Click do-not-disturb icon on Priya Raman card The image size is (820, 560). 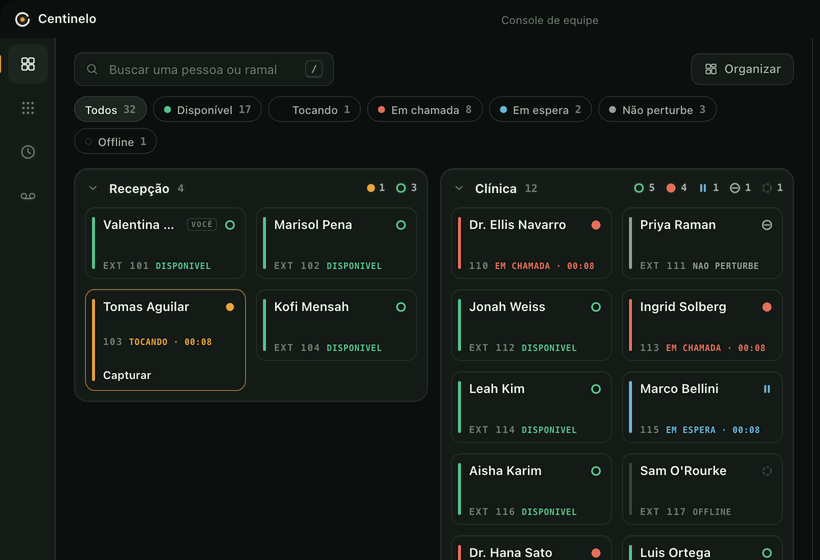pos(767,225)
